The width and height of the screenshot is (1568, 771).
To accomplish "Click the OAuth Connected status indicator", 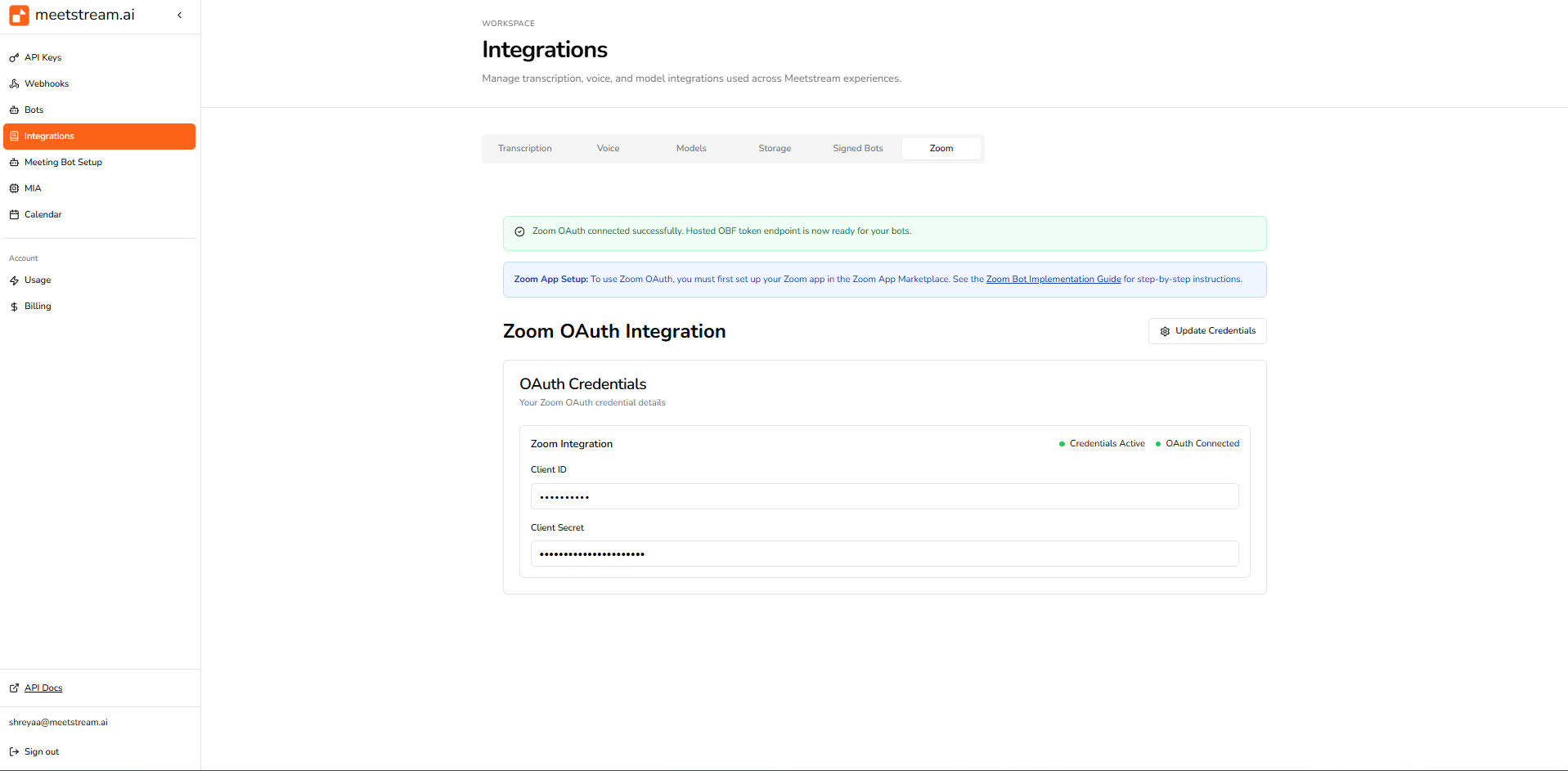I will click(x=1197, y=444).
